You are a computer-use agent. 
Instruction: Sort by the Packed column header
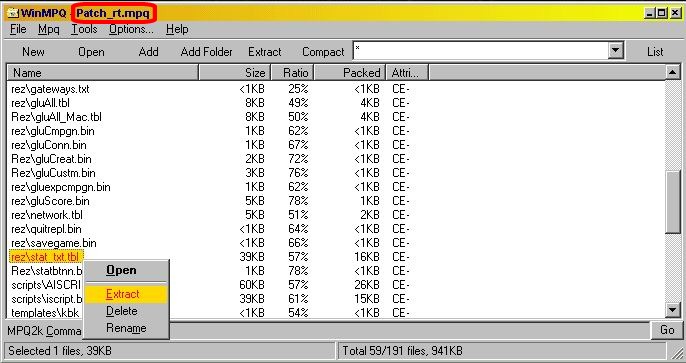click(350, 73)
